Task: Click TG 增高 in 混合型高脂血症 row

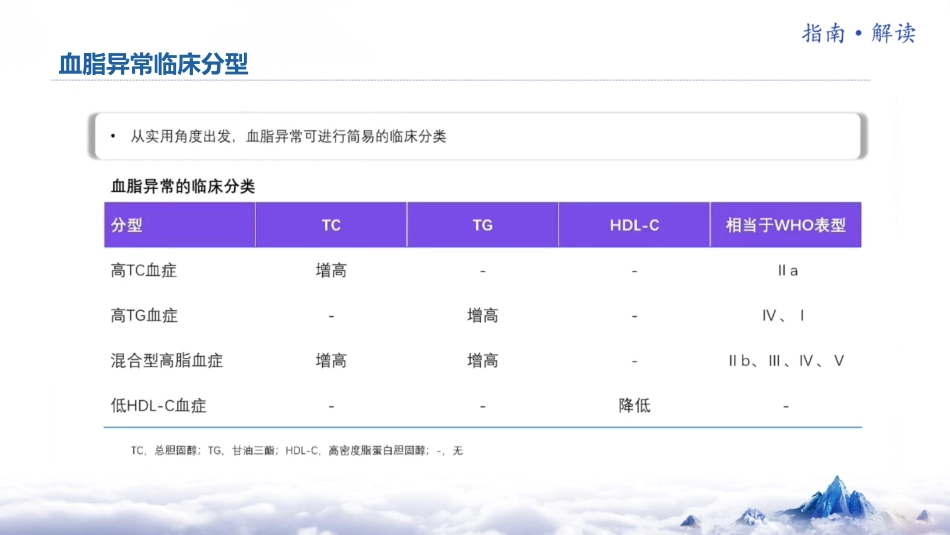Action: [482, 361]
